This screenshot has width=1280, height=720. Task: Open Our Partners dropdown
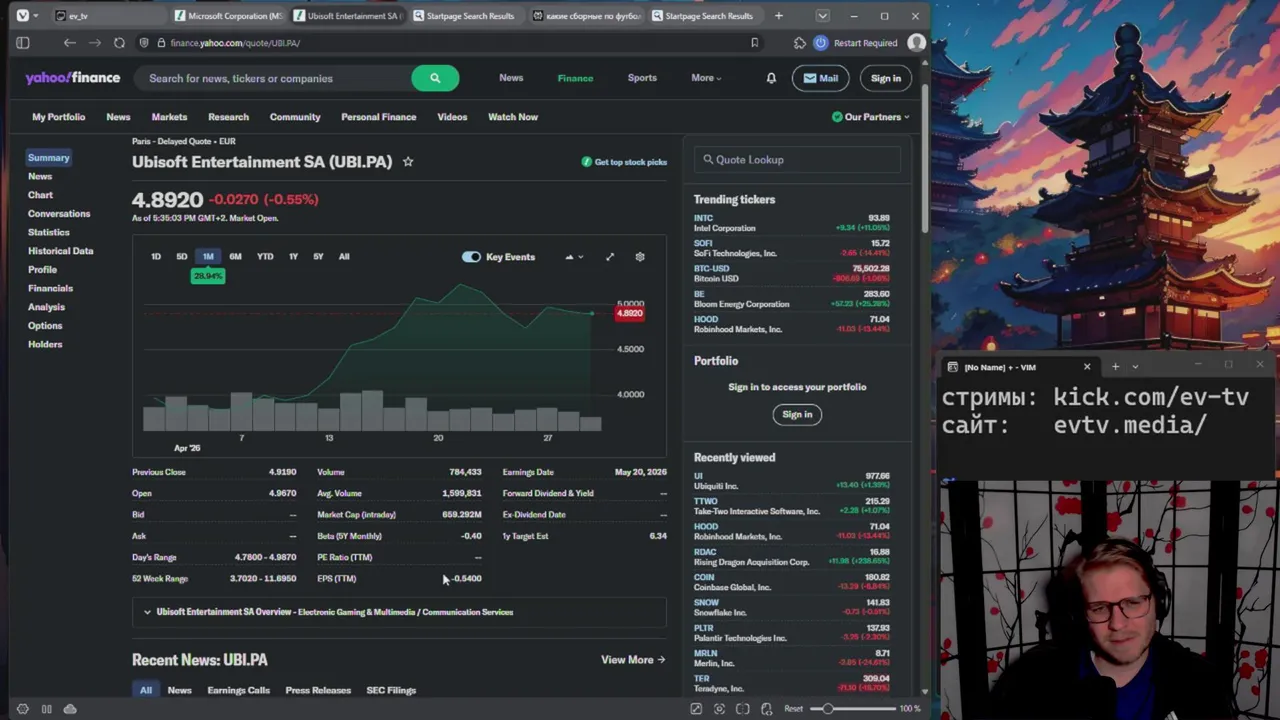(871, 117)
